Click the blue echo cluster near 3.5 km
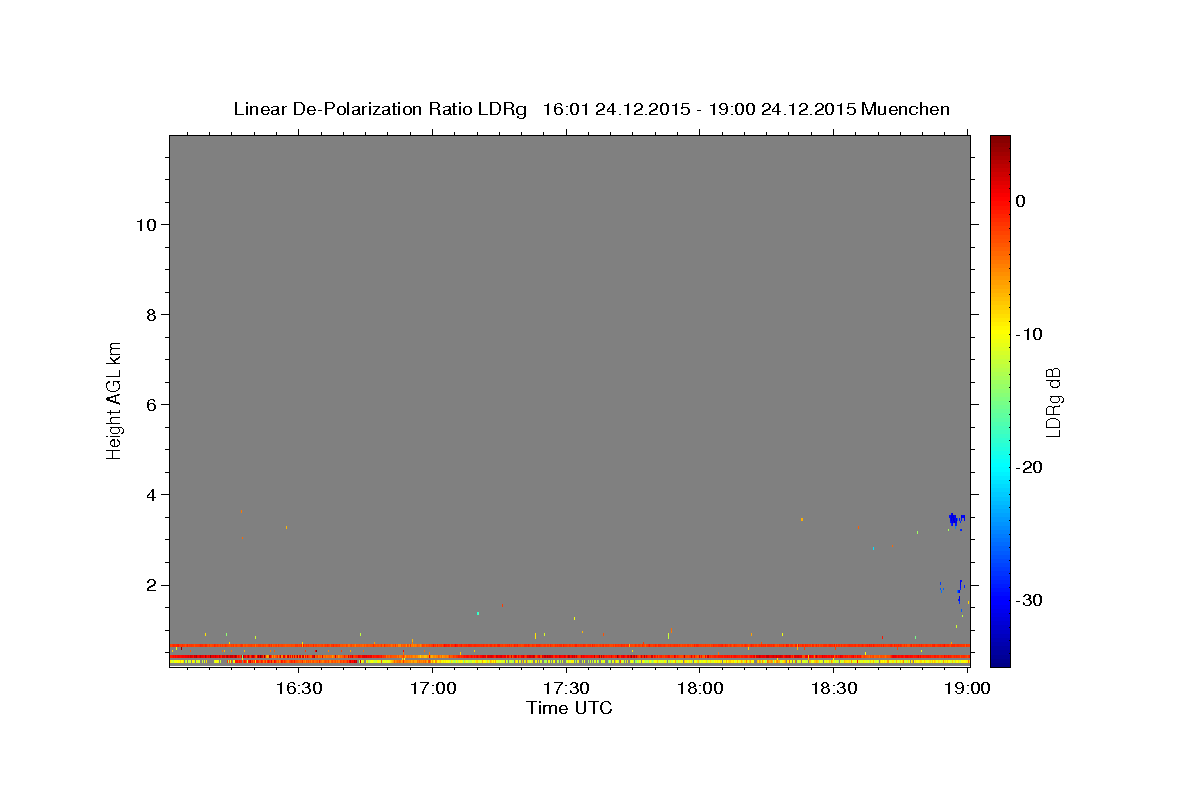 [x=955, y=519]
